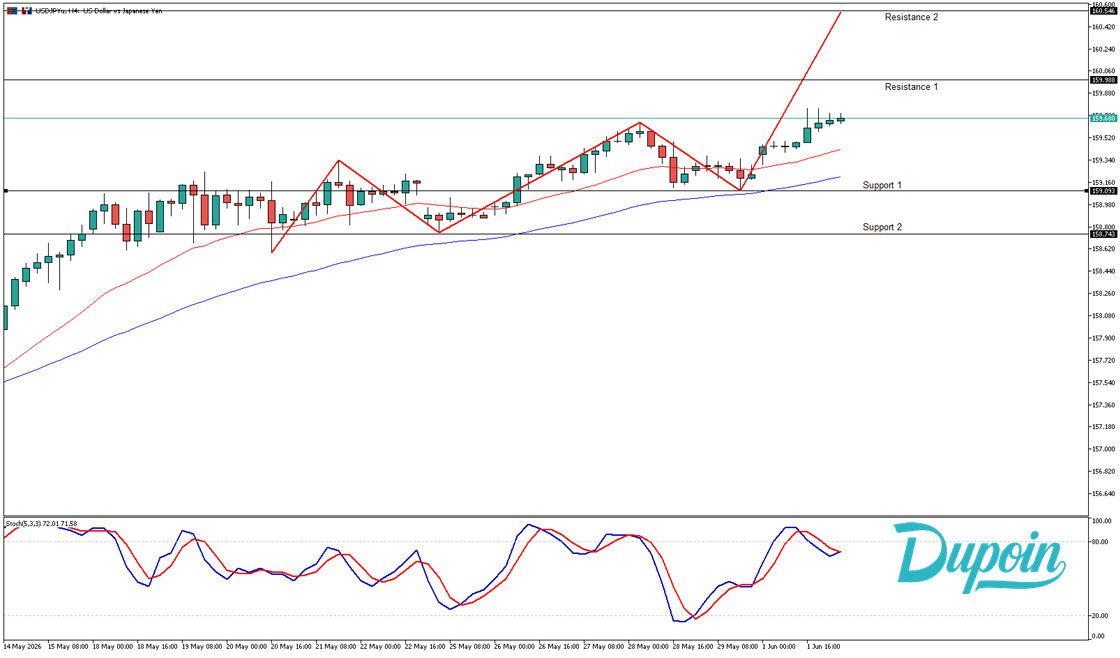Click the 20.00 stochastic scale value
The width and height of the screenshot is (1120, 658).
tap(1100, 616)
